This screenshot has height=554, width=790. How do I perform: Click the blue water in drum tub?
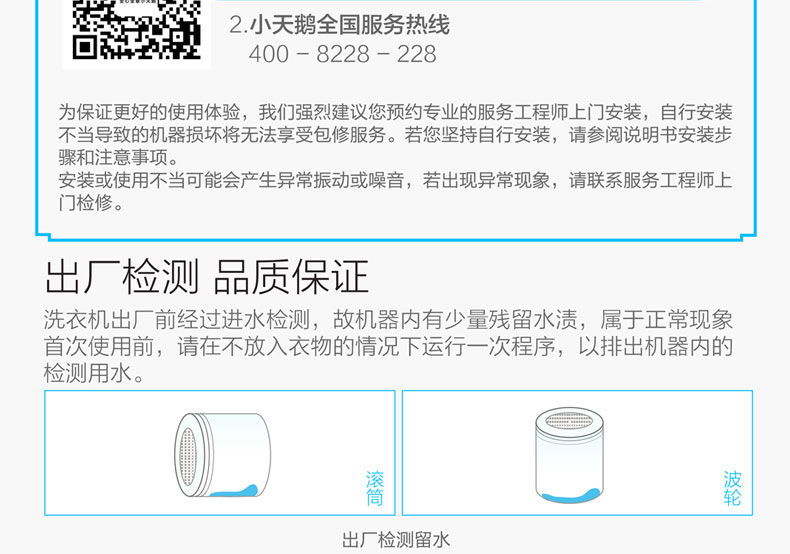tap(234, 491)
